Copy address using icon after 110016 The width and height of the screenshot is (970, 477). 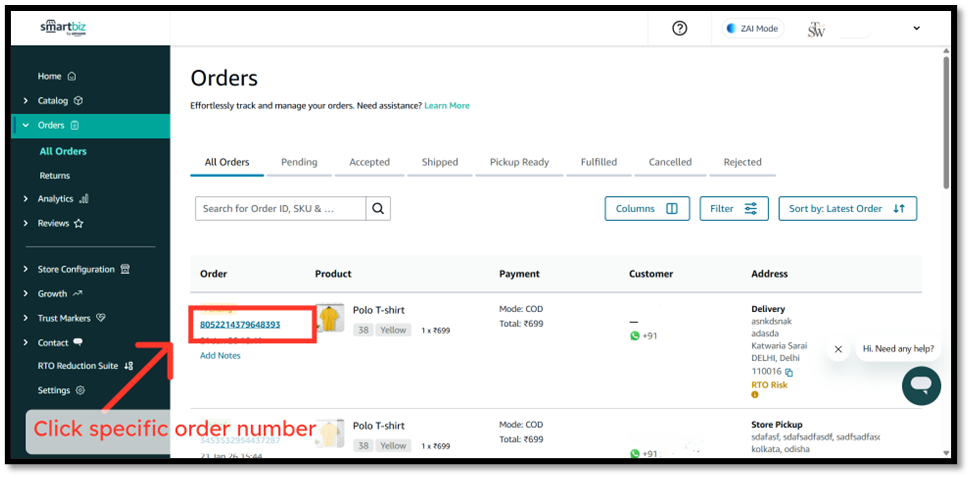(x=789, y=372)
